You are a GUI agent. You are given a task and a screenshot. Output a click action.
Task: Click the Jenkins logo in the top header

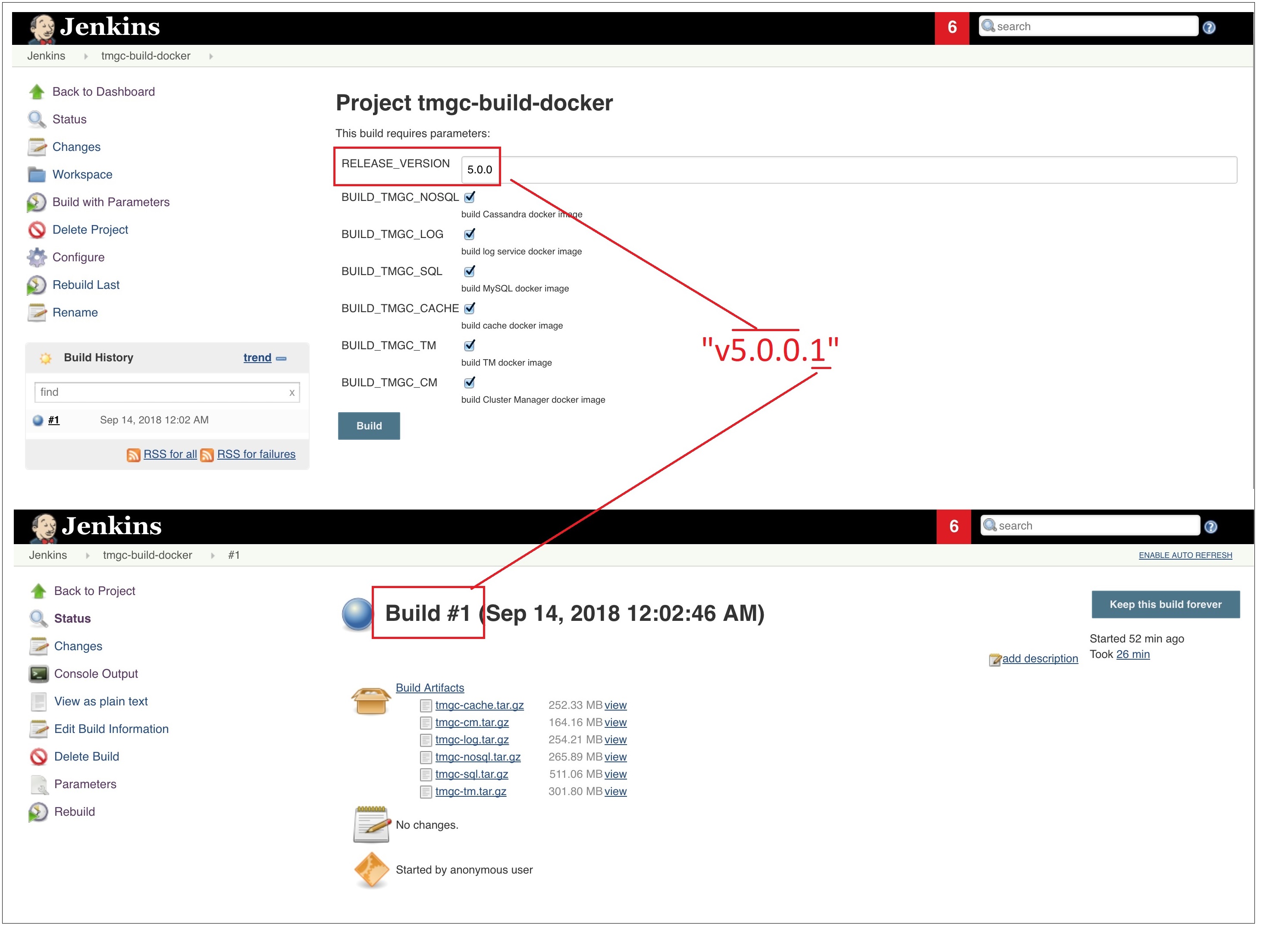pyautogui.click(x=95, y=28)
